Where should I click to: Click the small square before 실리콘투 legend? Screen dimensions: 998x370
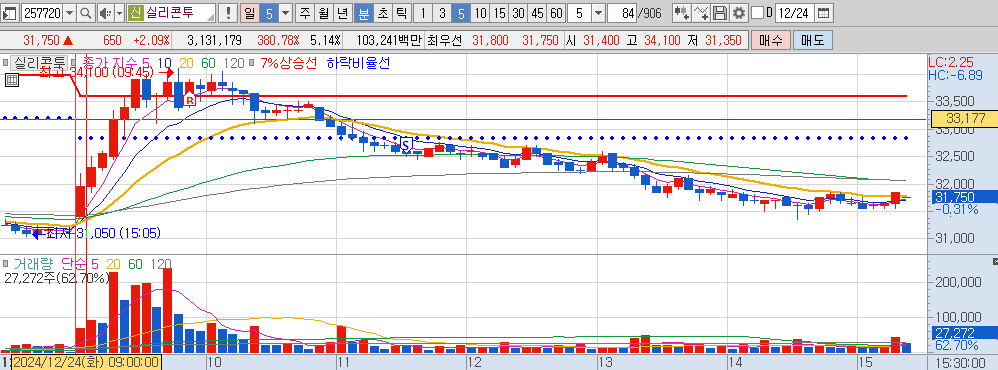coord(5,63)
